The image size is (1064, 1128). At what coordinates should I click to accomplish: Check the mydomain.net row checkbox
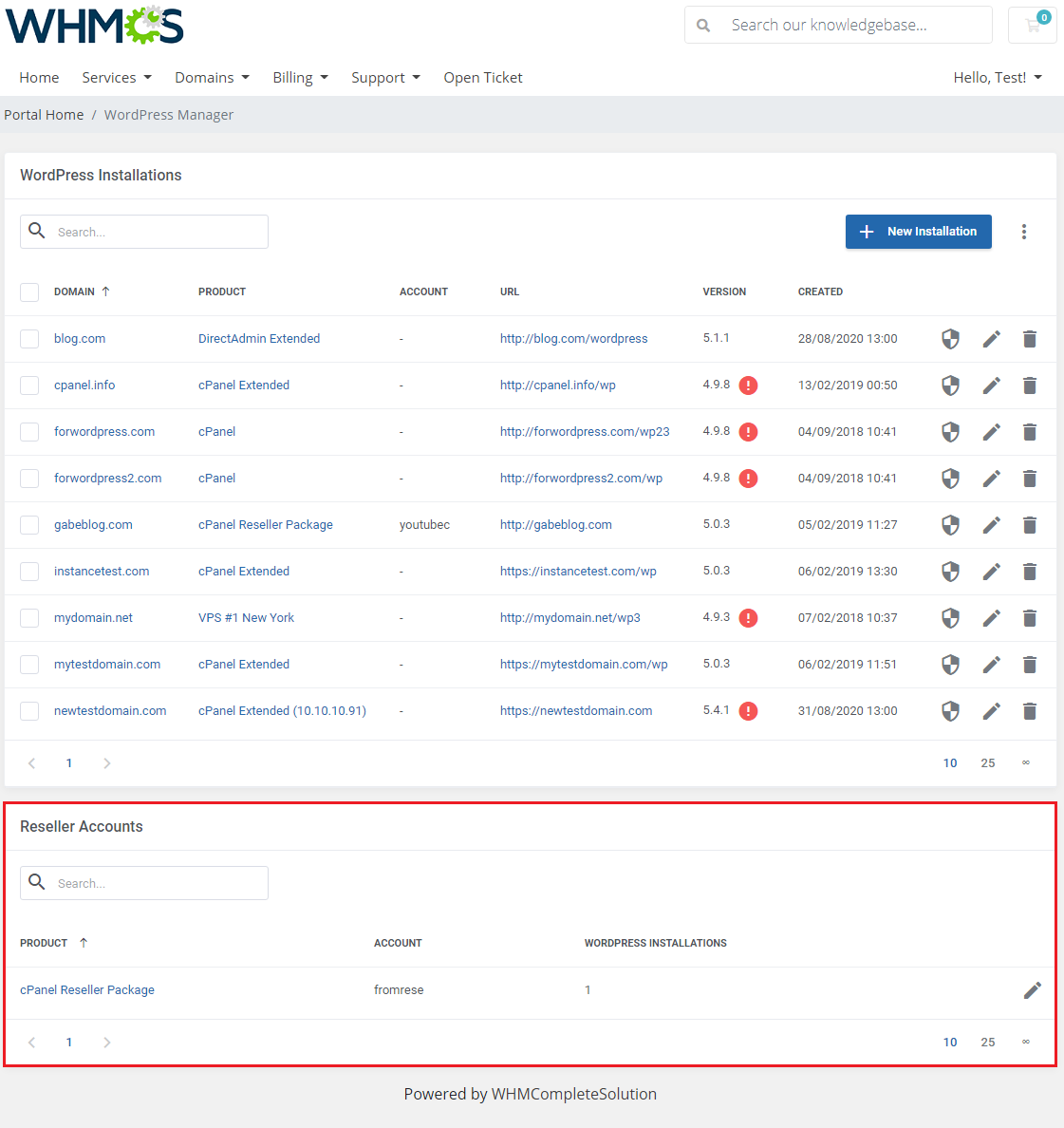click(x=29, y=618)
